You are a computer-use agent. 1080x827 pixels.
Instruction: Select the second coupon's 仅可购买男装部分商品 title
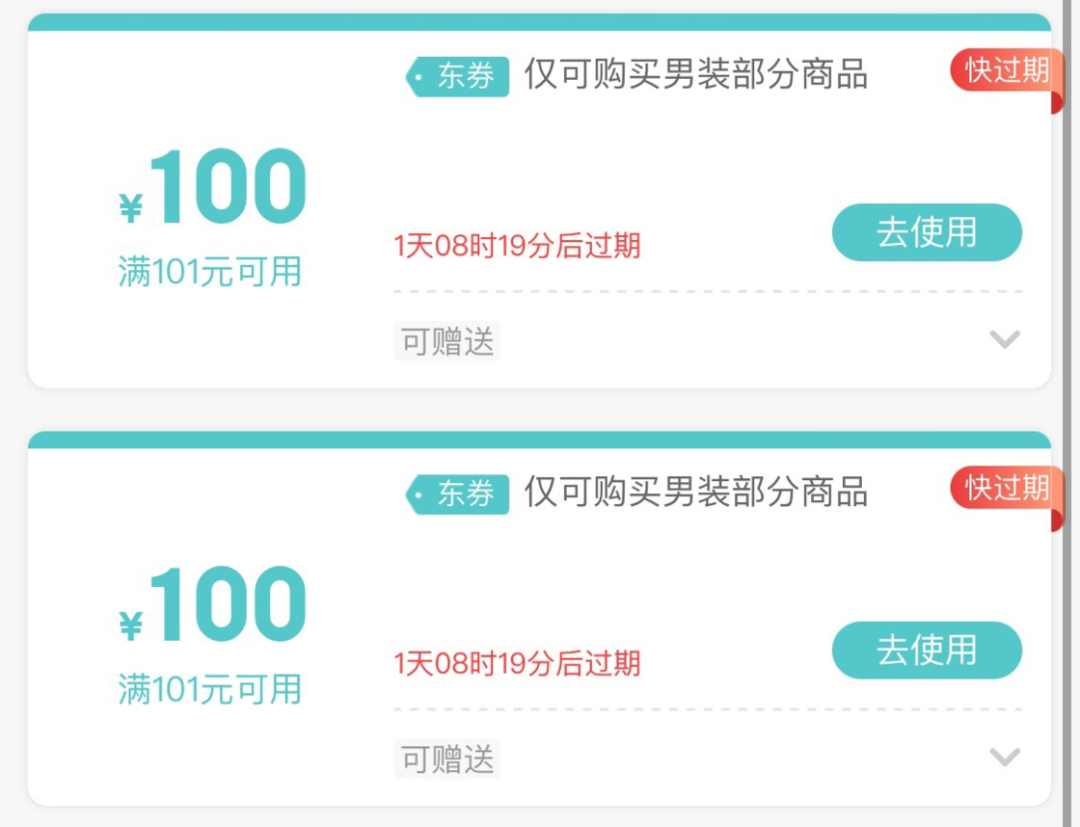[696, 492]
